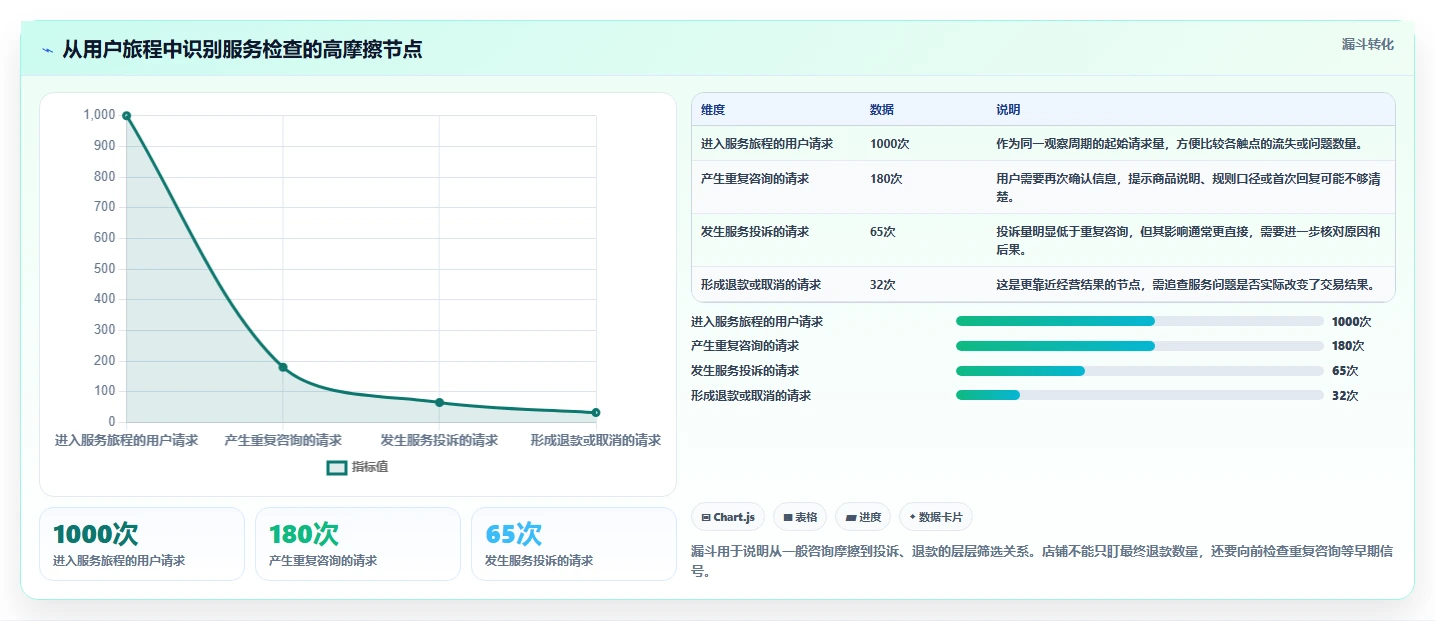Click the x-axis label 产生重复咨询的请求
Screen dimensions: 1435x621
pos(283,440)
